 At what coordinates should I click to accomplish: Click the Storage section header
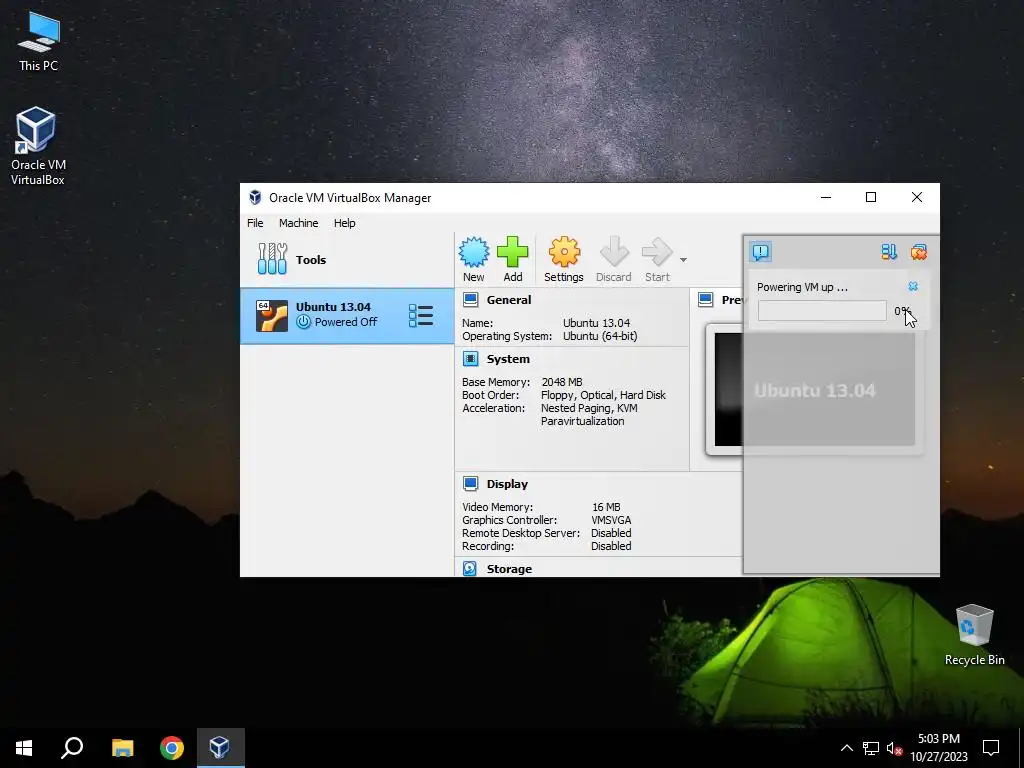[x=509, y=569]
